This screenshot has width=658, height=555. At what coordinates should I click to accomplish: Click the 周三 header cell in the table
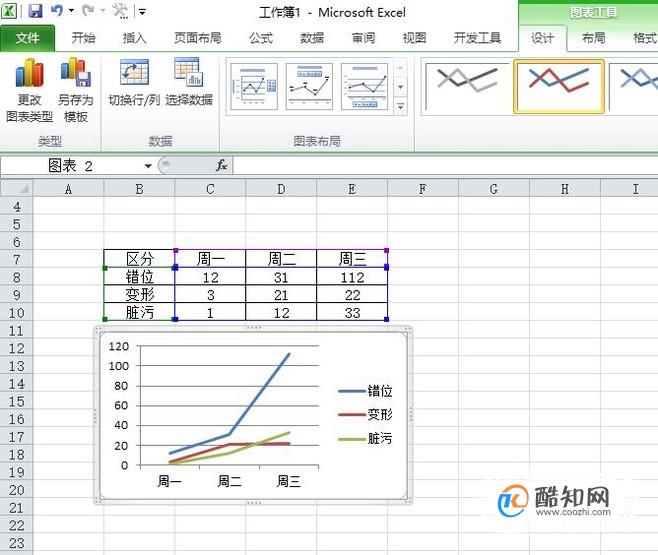352,259
